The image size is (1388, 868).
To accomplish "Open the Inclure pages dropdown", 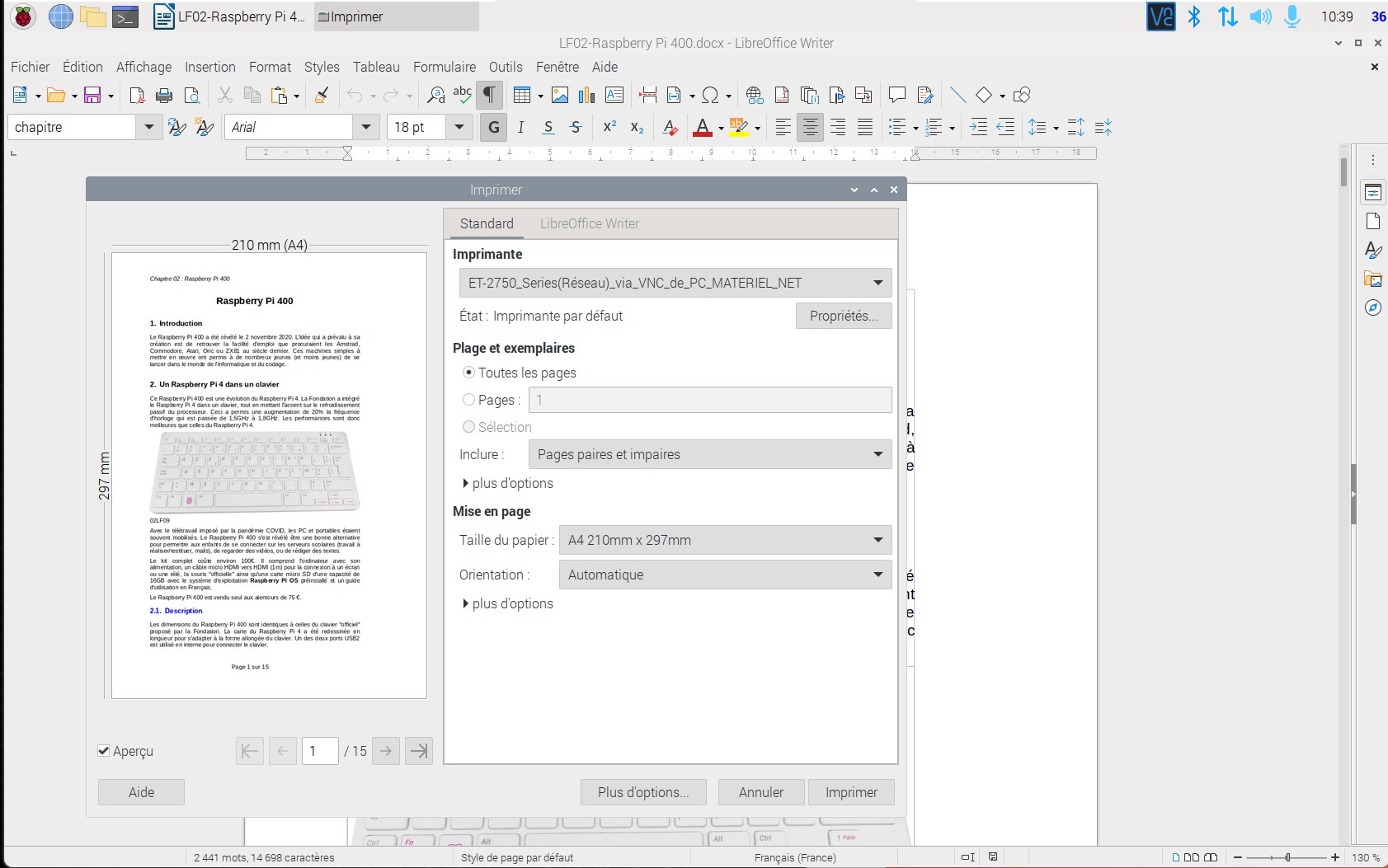I will click(x=710, y=454).
